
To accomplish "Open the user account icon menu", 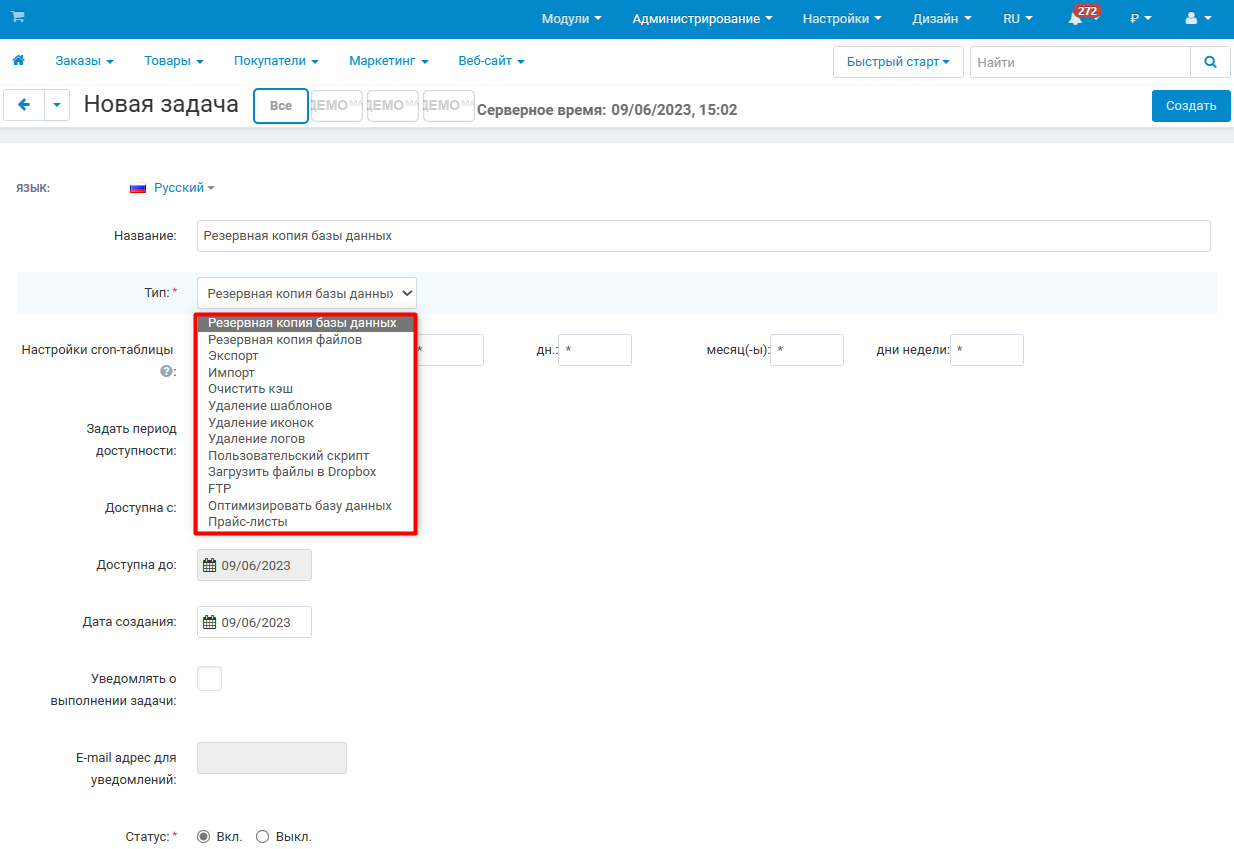I will (x=1197, y=18).
